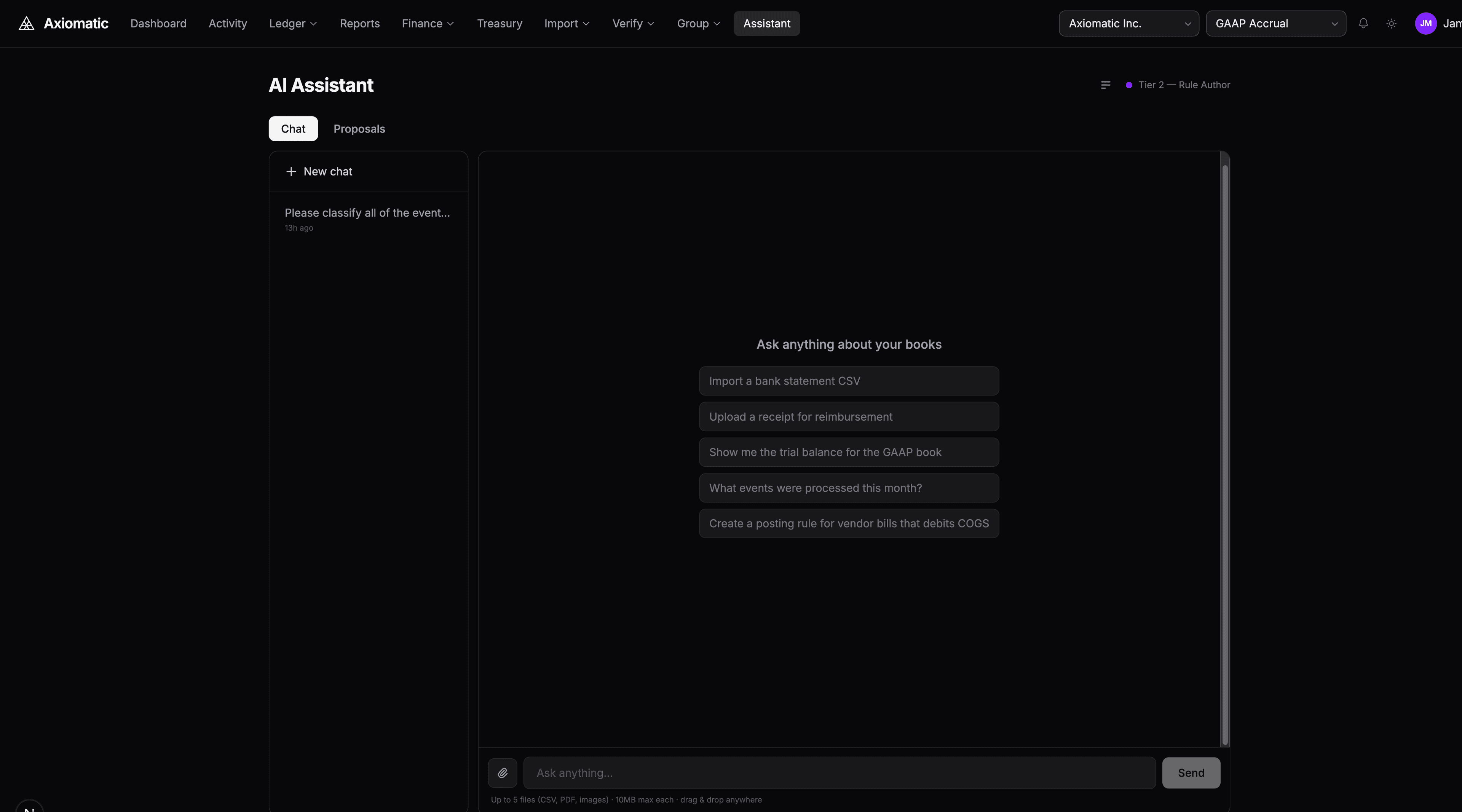
Task: Navigate to the Dashboard
Action: coord(158,23)
